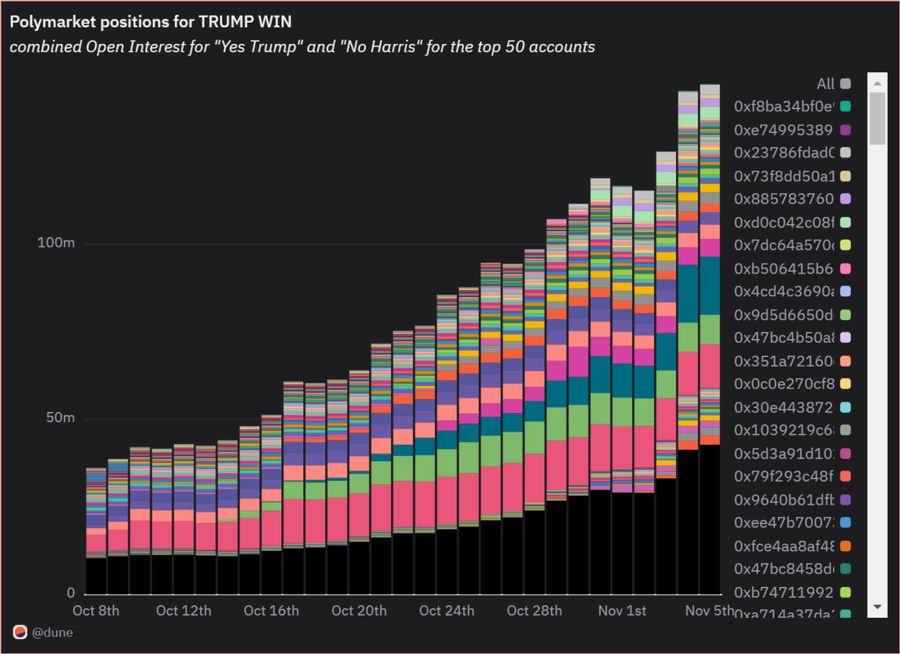
Task: Click the 'Oct 24th' x-axis label
Action: tap(447, 610)
